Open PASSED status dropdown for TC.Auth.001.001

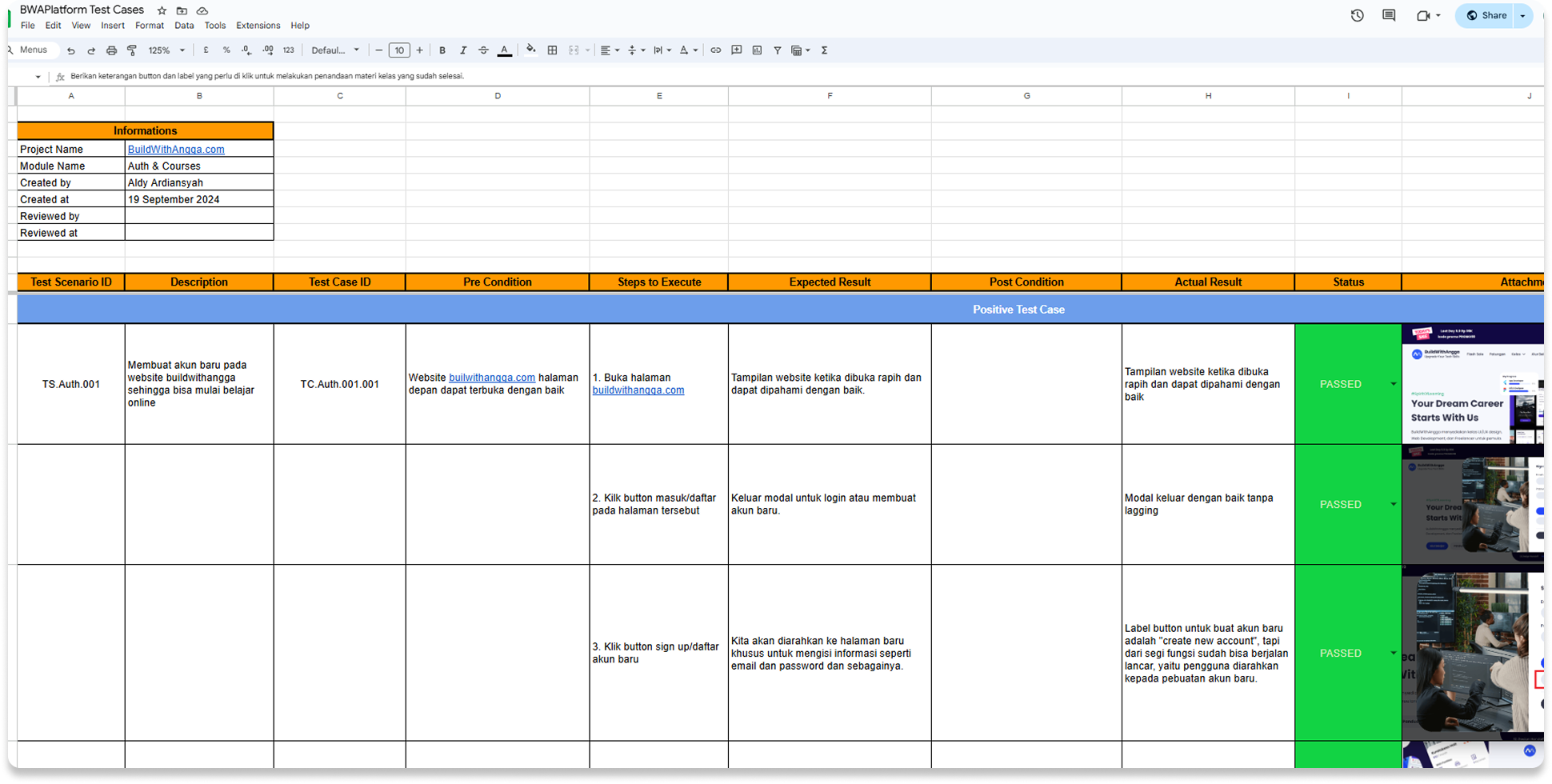(x=1393, y=384)
